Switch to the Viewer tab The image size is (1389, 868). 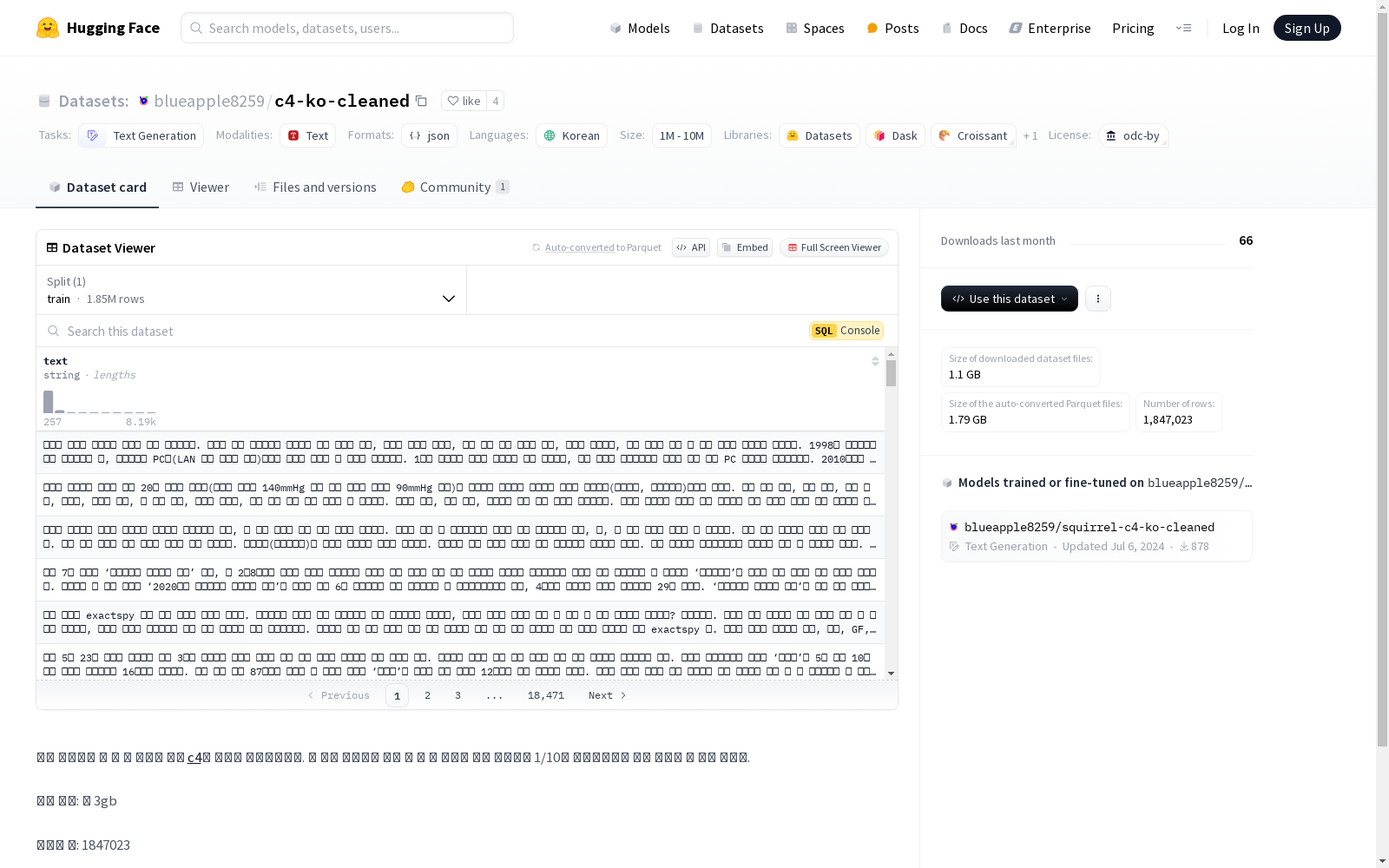[x=201, y=187]
